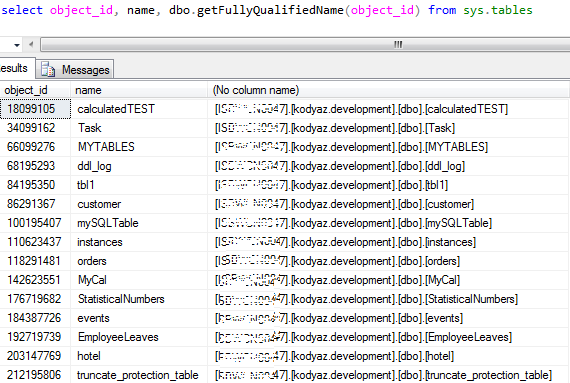570x383 pixels.
Task: Select name cell tbl1
Action: click(x=139, y=185)
